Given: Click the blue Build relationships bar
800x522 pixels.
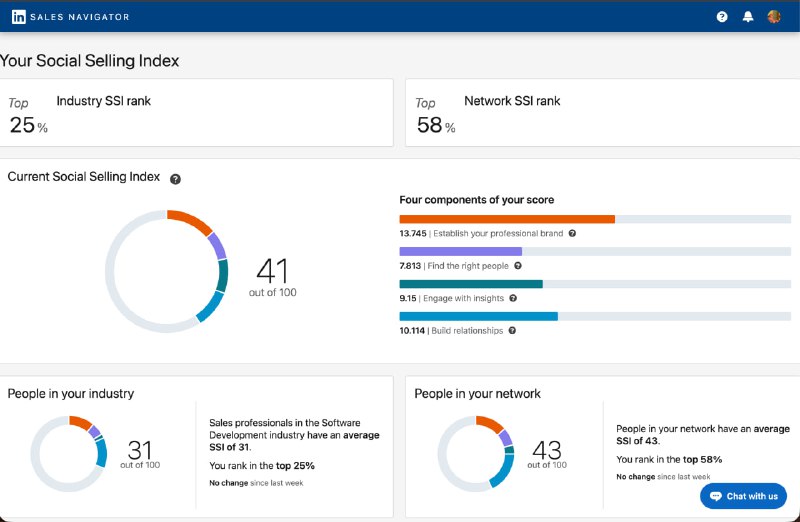Looking at the screenshot, I should tap(478, 317).
